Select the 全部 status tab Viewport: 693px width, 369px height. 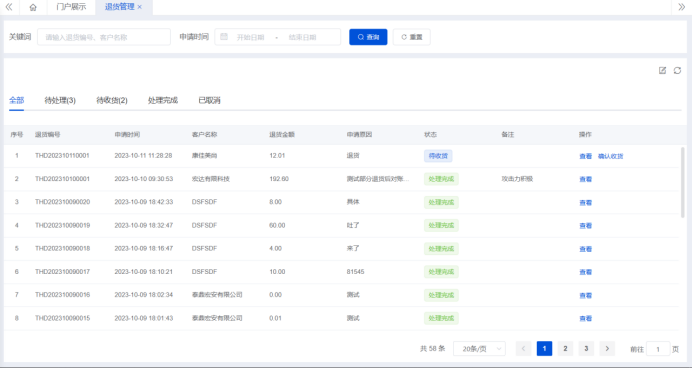click(x=16, y=100)
